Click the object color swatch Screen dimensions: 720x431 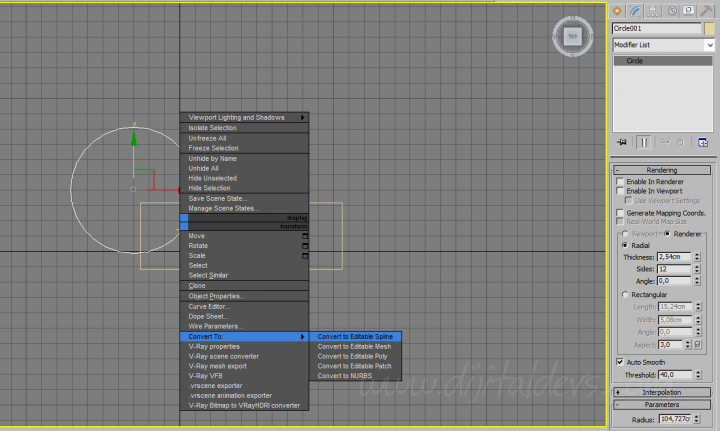710,29
